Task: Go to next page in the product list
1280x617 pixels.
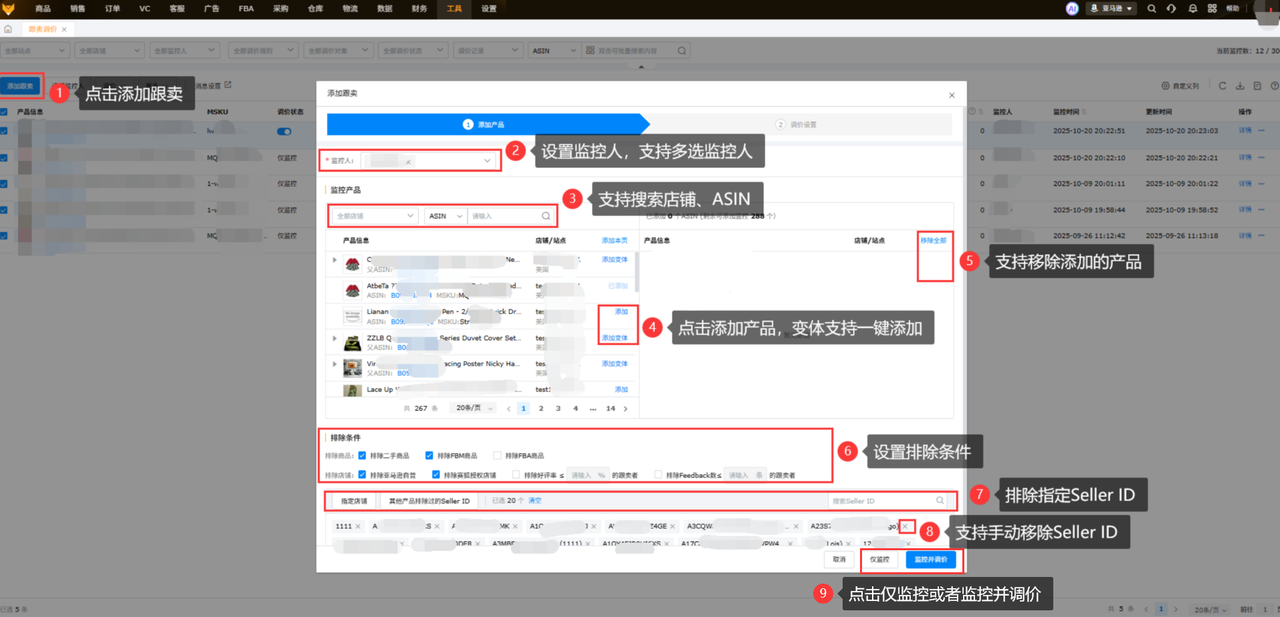Action: [626, 408]
